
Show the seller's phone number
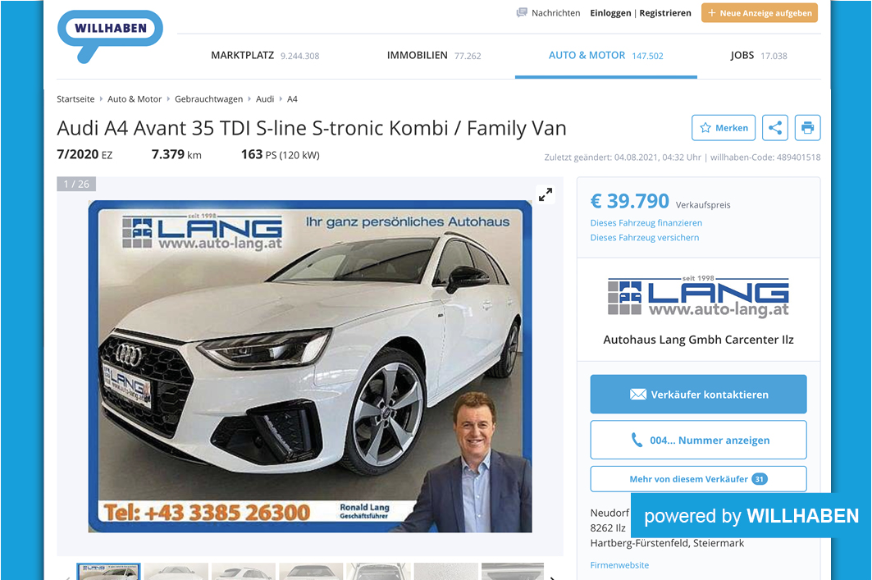pyautogui.click(x=698, y=440)
